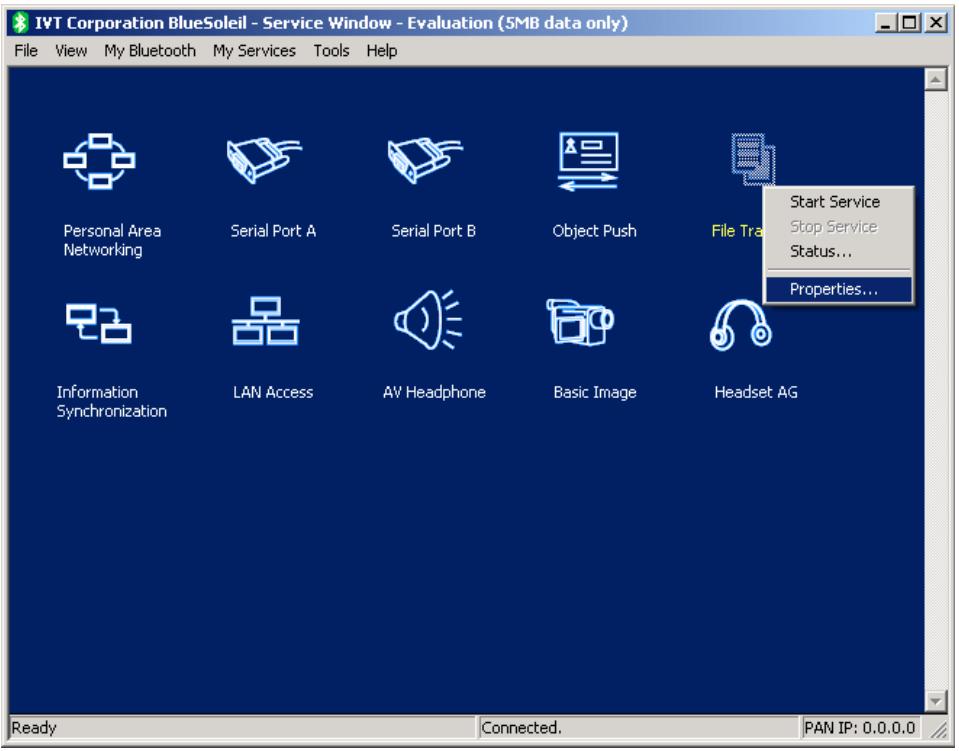Open the Help menu

coord(382,51)
